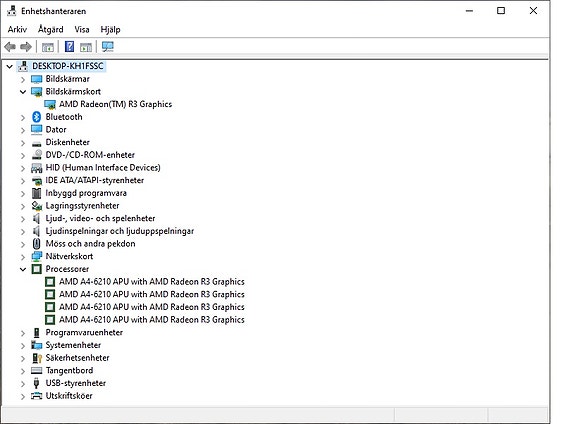Expand the Utskriftsköer category arrow
Screen dimensions: 575x424
click(23, 396)
